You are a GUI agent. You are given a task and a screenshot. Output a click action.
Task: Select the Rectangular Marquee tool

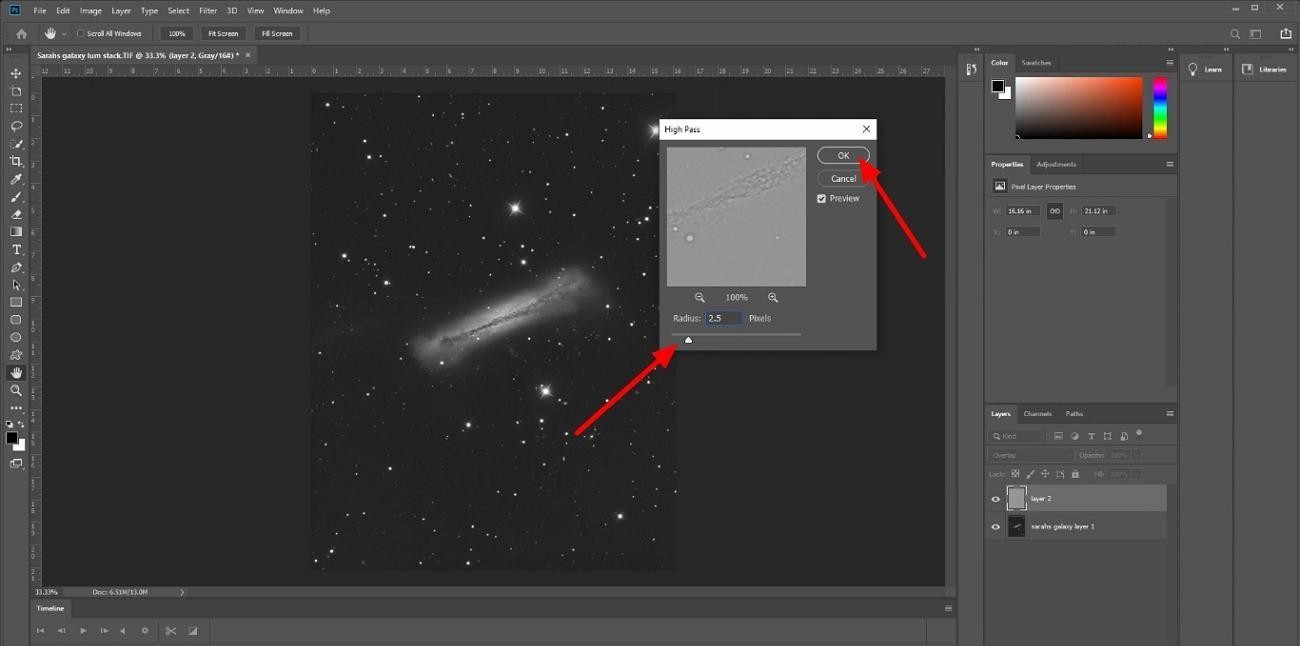tap(16, 108)
